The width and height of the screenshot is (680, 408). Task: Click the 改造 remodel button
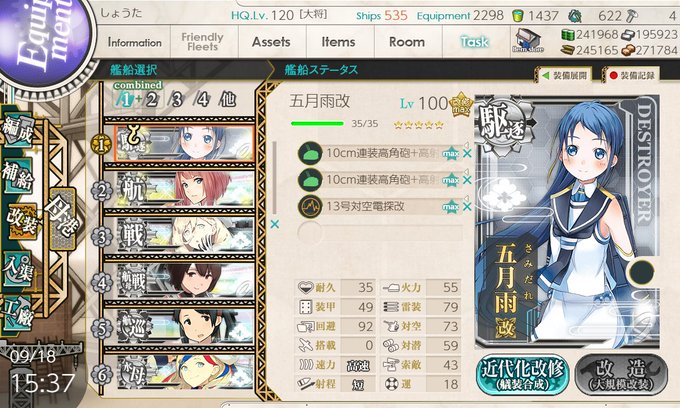[x=621, y=375]
